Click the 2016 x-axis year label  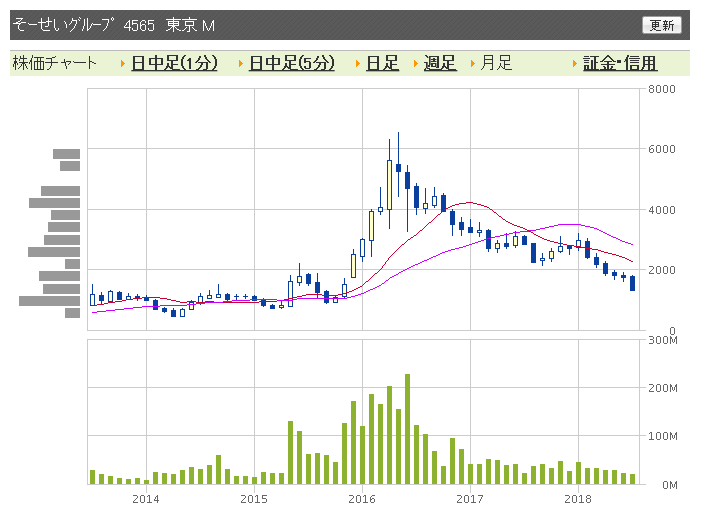point(362,499)
